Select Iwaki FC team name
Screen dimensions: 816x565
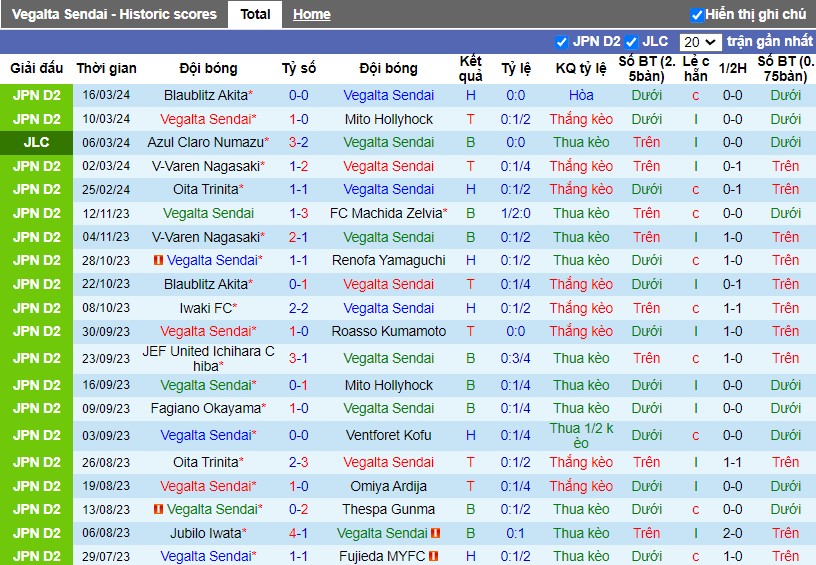coord(208,308)
